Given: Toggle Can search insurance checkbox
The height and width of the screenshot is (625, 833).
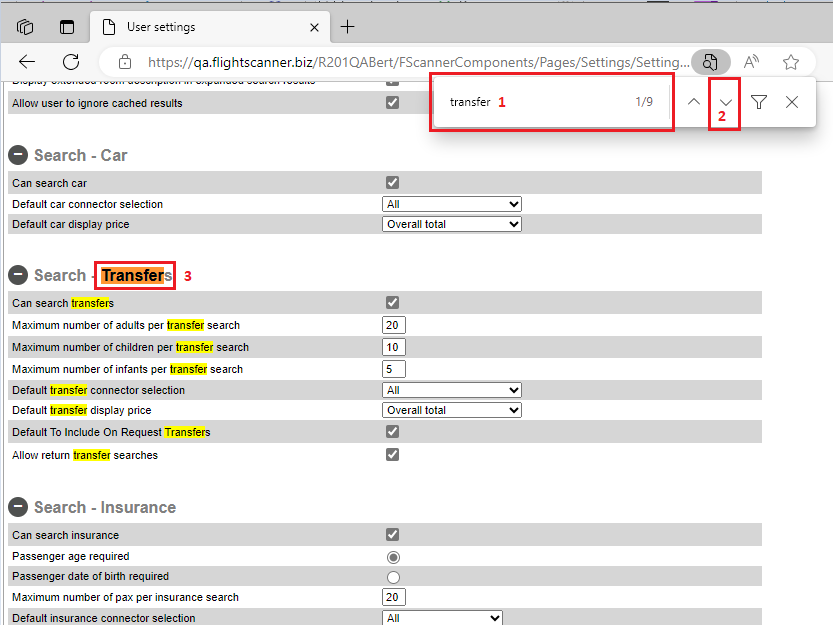Looking at the screenshot, I should (393, 534).
